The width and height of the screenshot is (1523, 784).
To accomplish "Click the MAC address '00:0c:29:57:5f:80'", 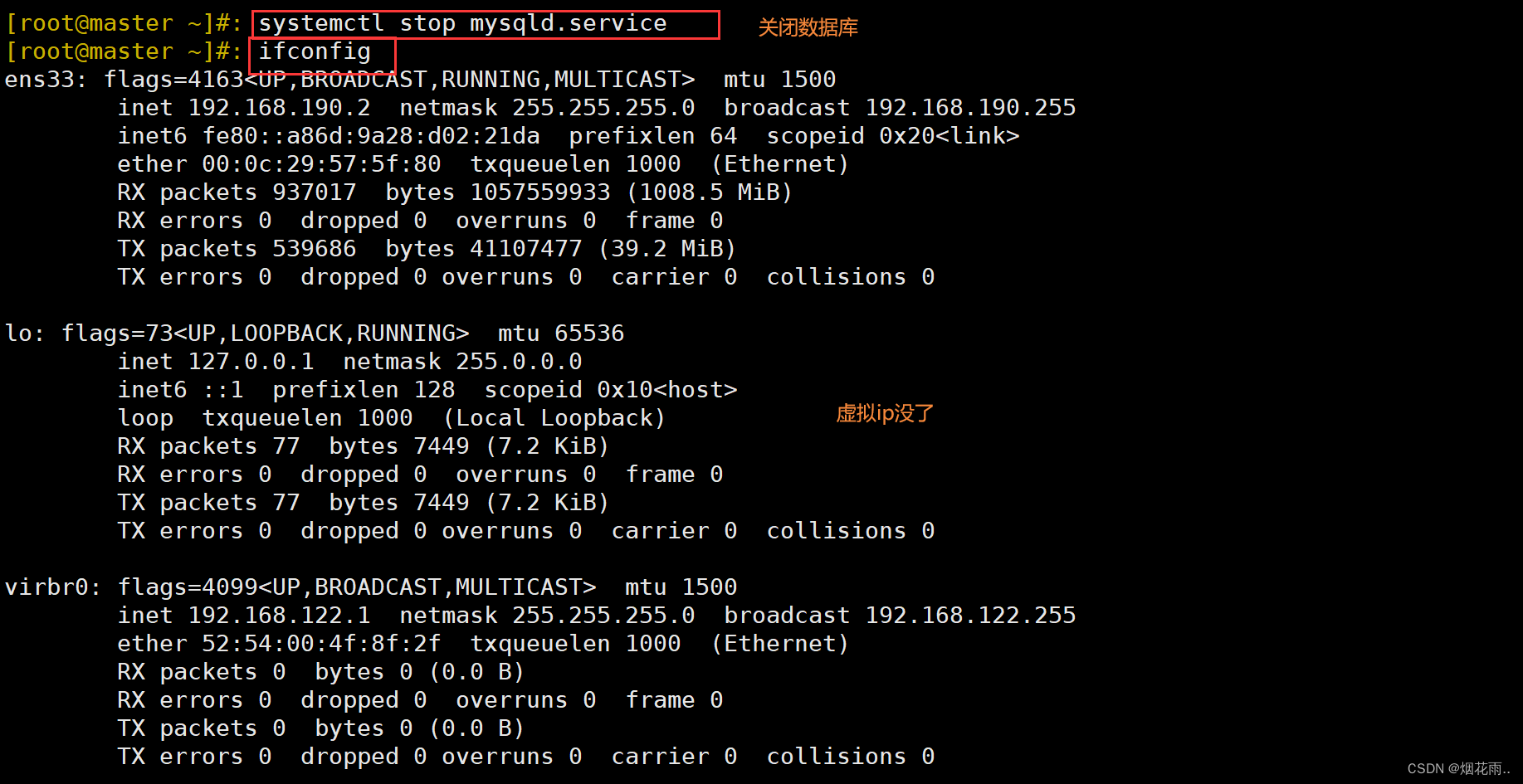I will tap(321, 165).
